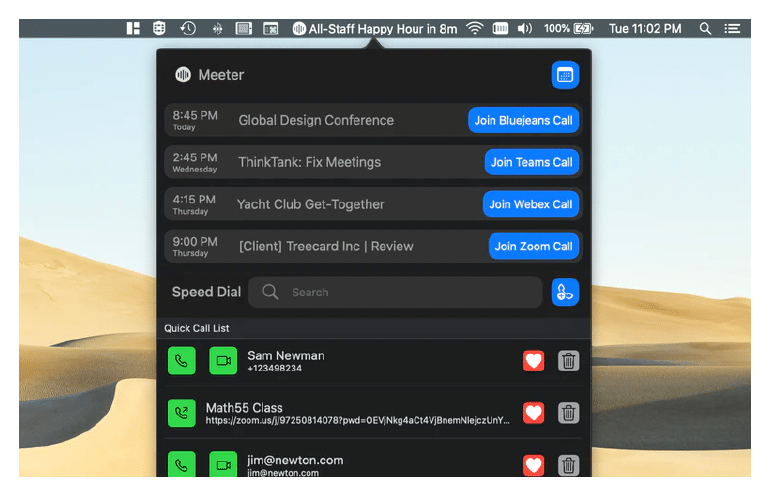This screenshot has width=770, height=496.
Task: Select the [Client] Treecard Inc | Review title
Action: (326, 246)
